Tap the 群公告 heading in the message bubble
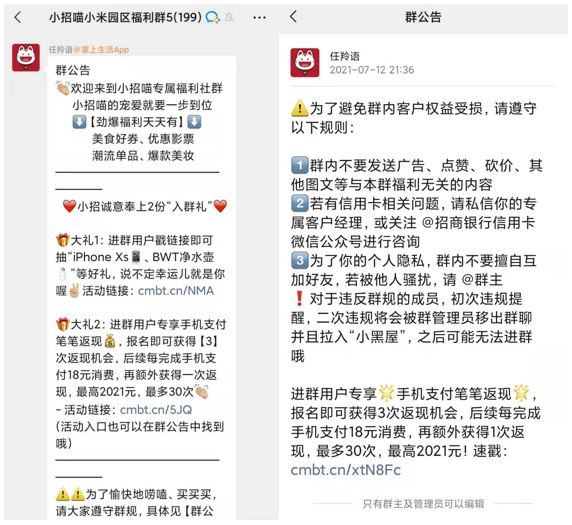Viewport: 572px width, 525px height. (x=73, y=70)
